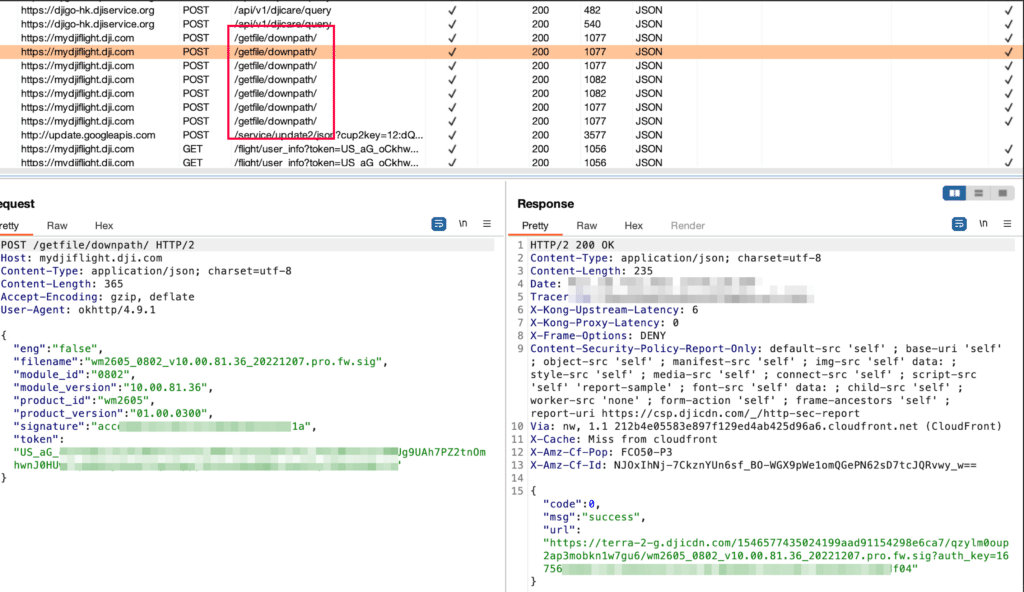Open the Hex tab in Request panel

(104, 225)
